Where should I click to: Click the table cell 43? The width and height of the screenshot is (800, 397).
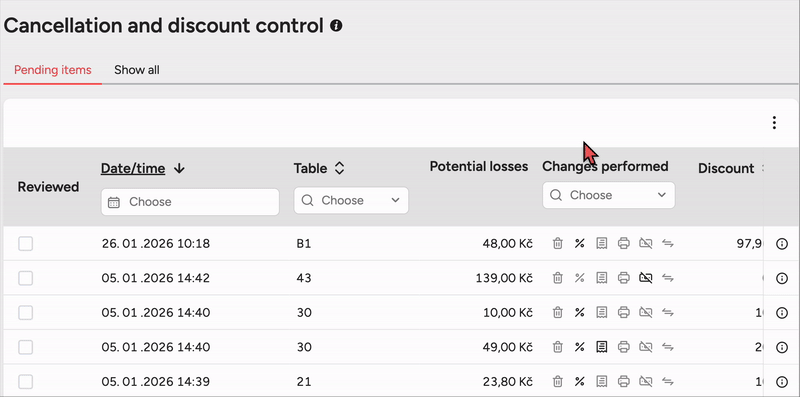coord(304,278)
